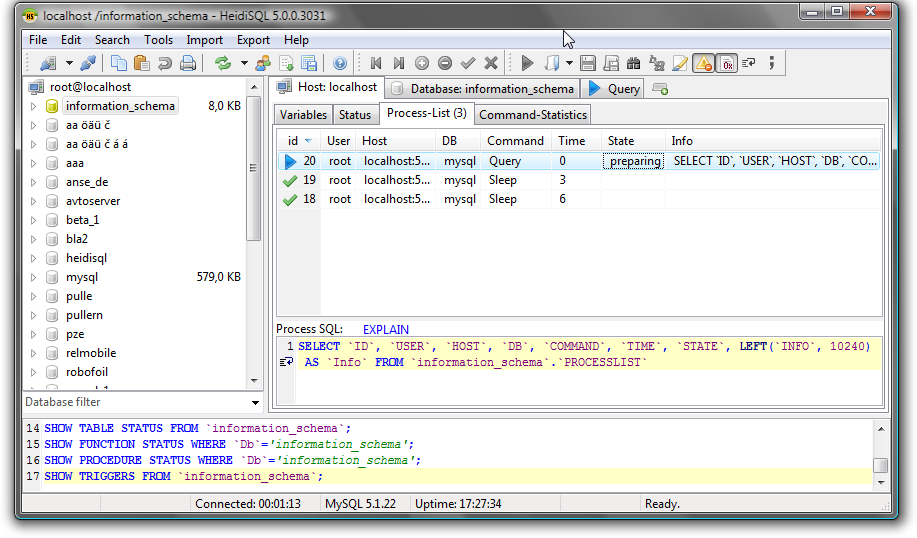The width and height of the screenshot is (917, 538).
Task: Switch to the Command-Statistics tab
Action: [x=533, y=115]
